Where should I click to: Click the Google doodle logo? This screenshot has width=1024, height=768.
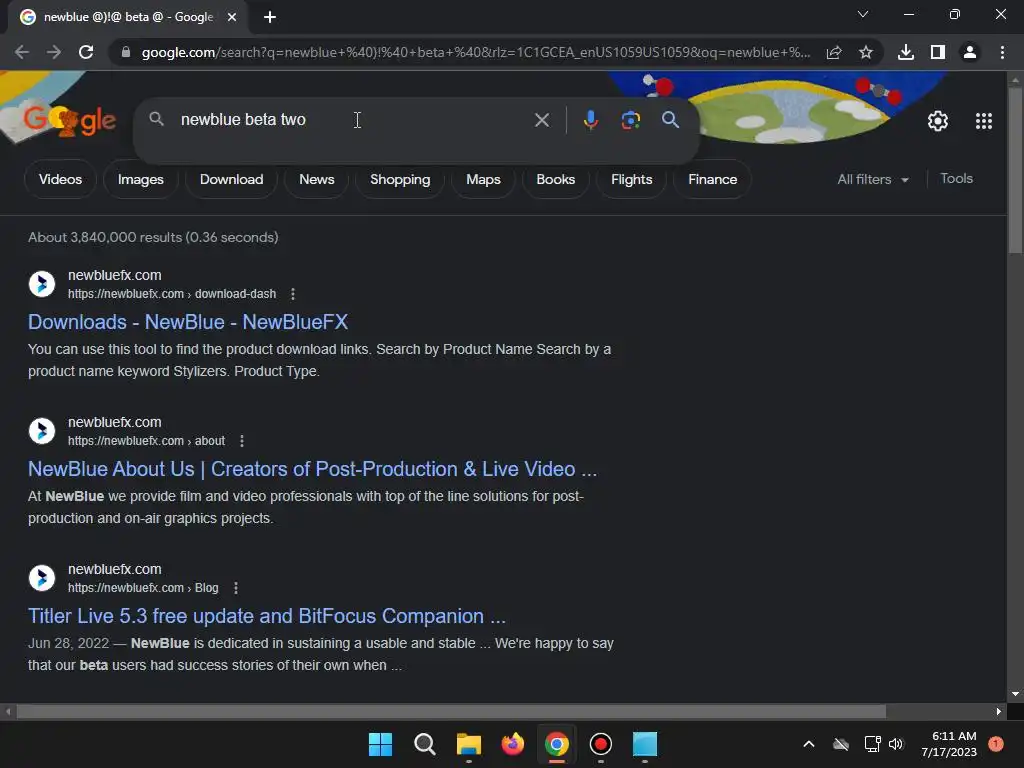click(69, 120)
